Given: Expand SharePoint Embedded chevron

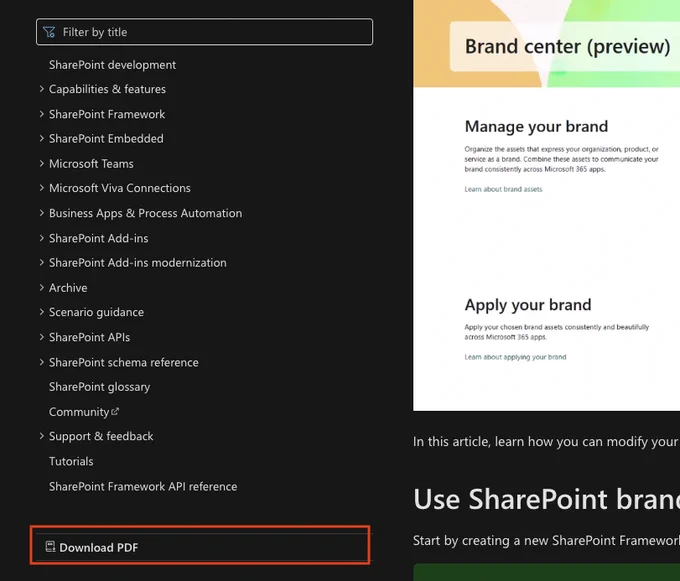Looking at the screenshot, I should [x=42, y=138].
